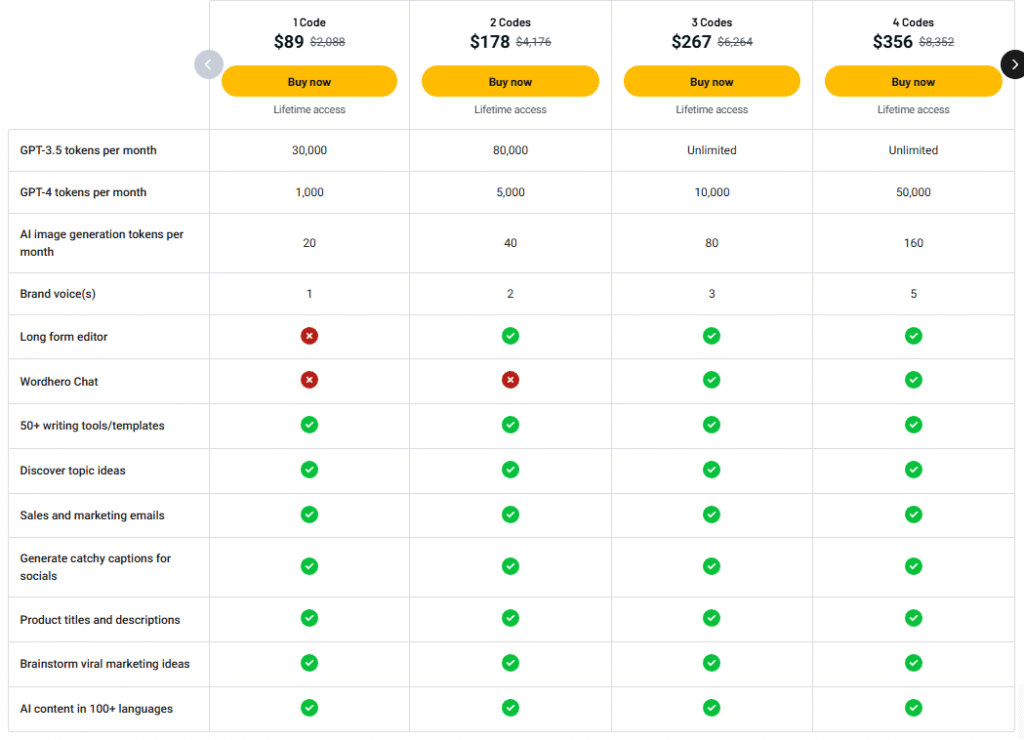Screen dimensions: 1024x740
Task: Buy now for the 3 Codes plan
Action: [711, 82]
